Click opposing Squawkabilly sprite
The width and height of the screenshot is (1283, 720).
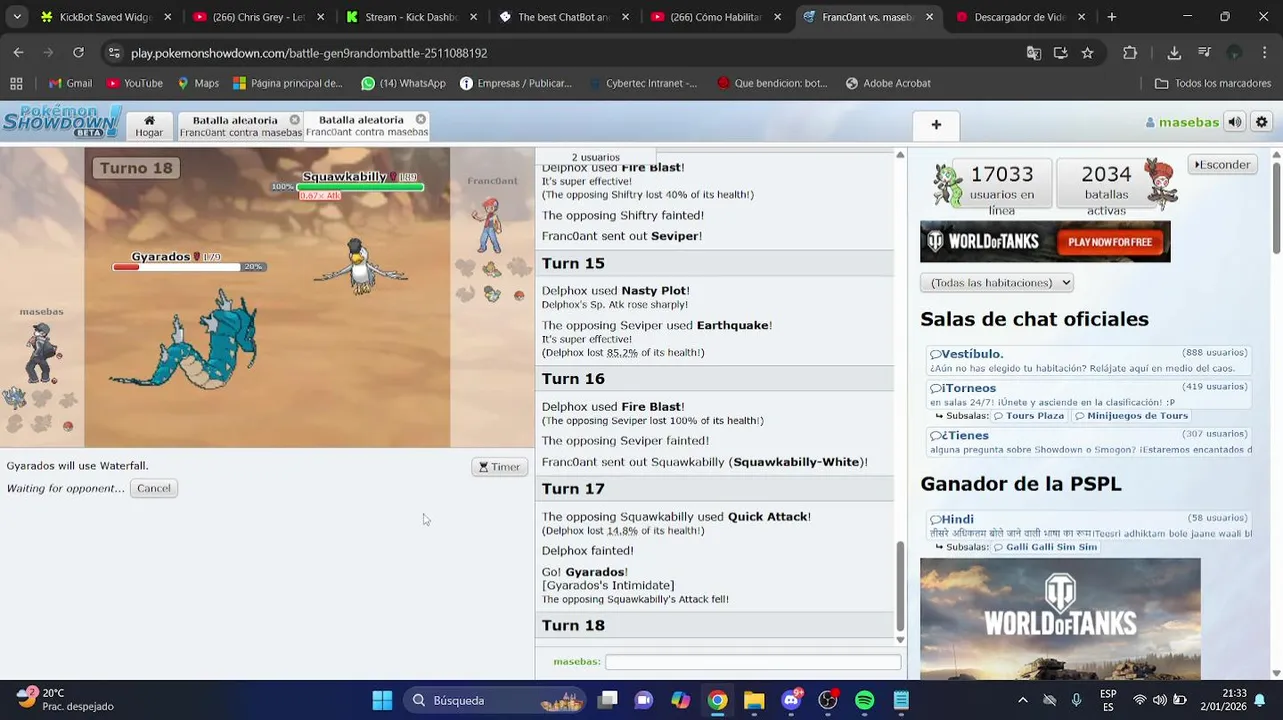click(360, 267)
